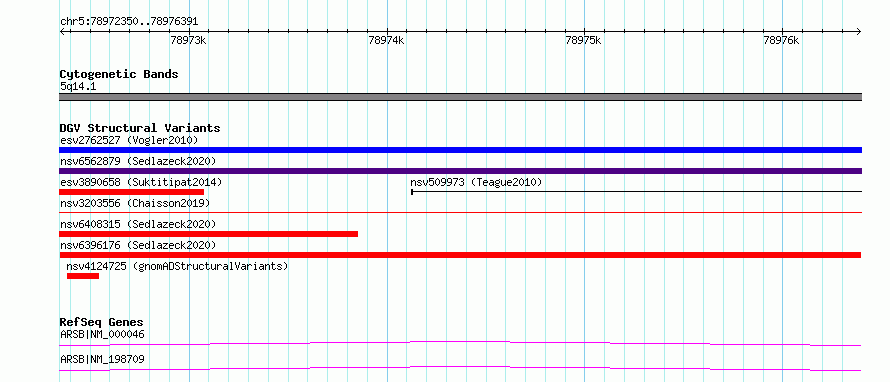This screenshot has height=382, width=890.
Task: Select the ARSB NM_198709 magenta transcript line
Action: click(x=460, y=368)
